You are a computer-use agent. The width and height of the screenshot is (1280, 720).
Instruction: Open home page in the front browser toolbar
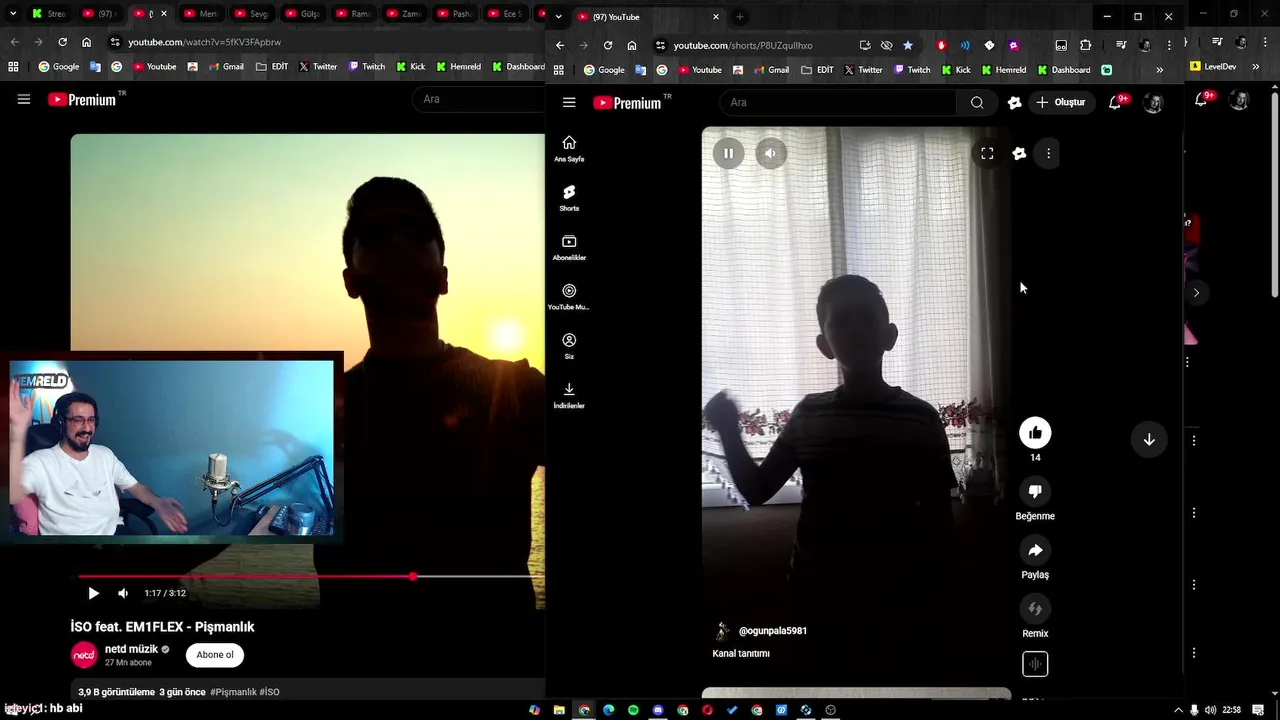click(x=632, y=45)
